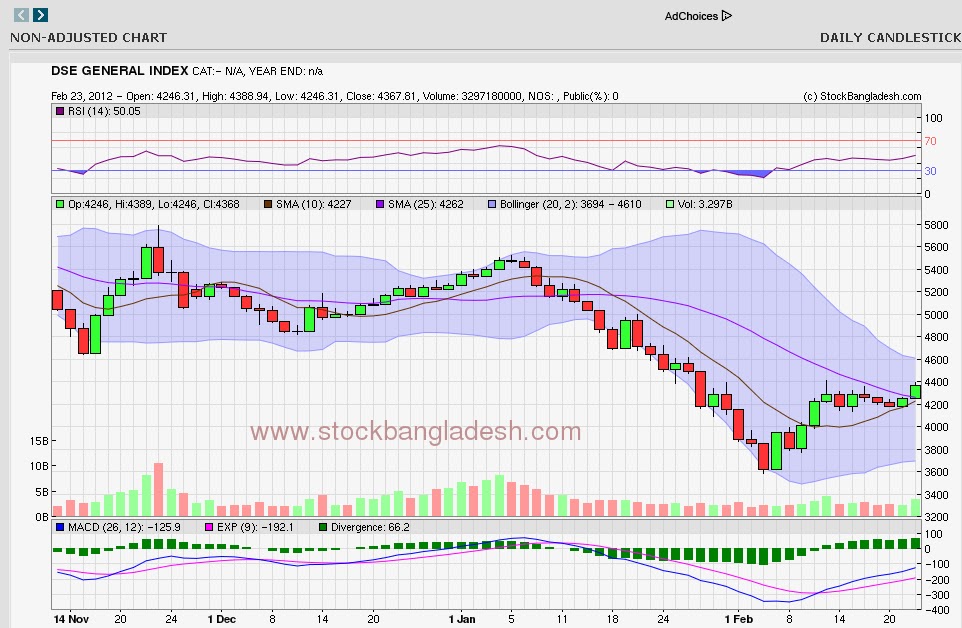Click the green OHLC candlestick legend icon
The height and width of the screenshot is (628, 962).
(59, 203)
